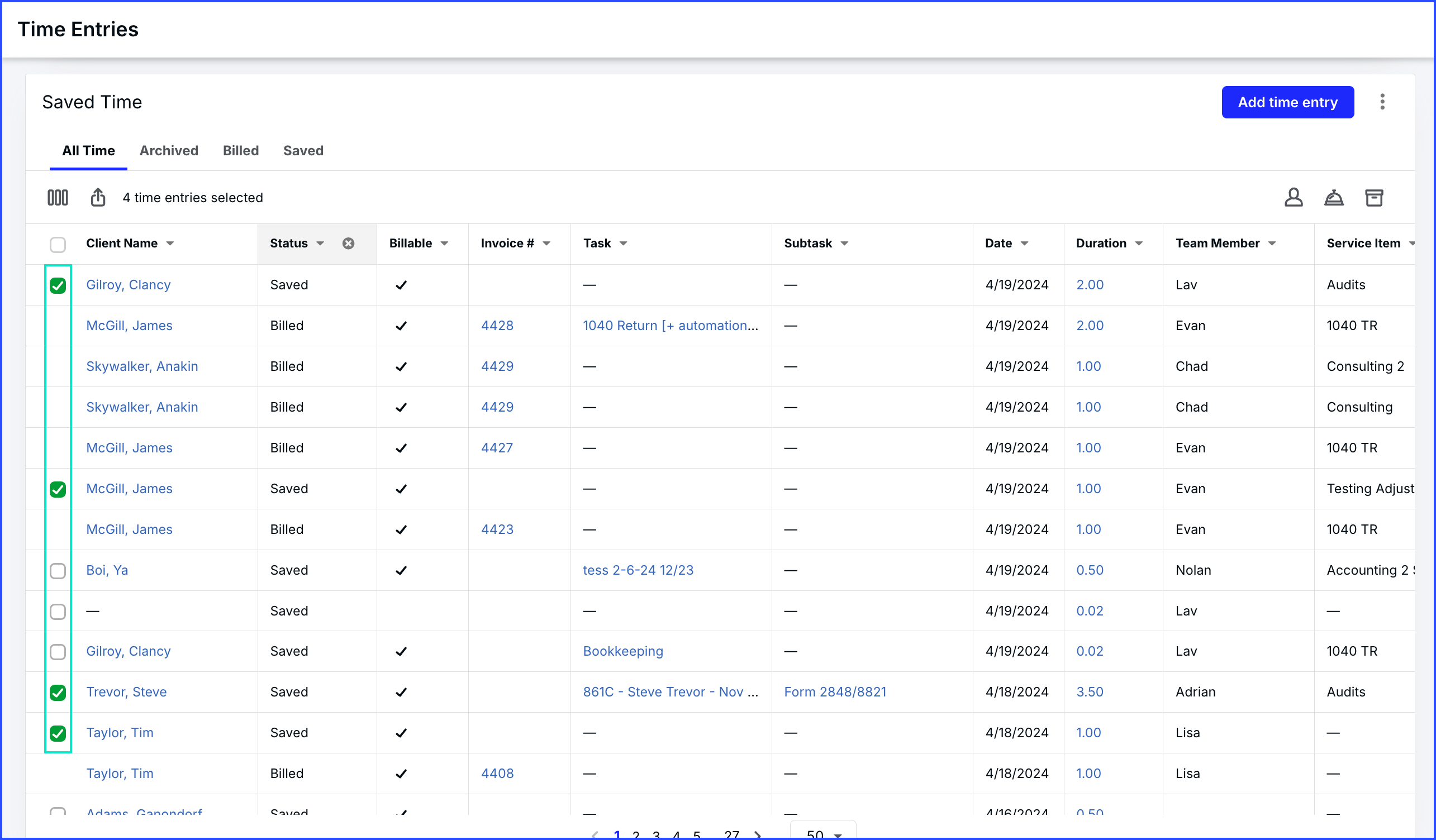
Task: Open the Boi, Ya client link
Action: 107,571
